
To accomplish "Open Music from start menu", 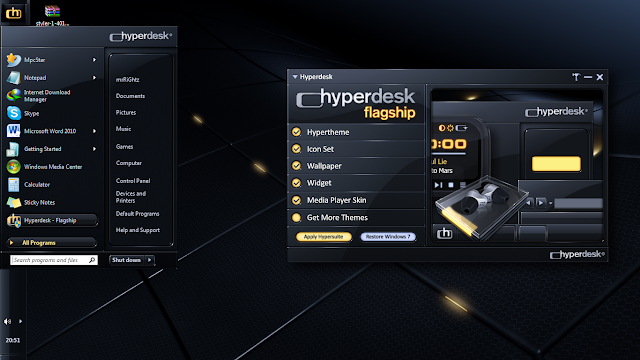I will tap(123, 129).
